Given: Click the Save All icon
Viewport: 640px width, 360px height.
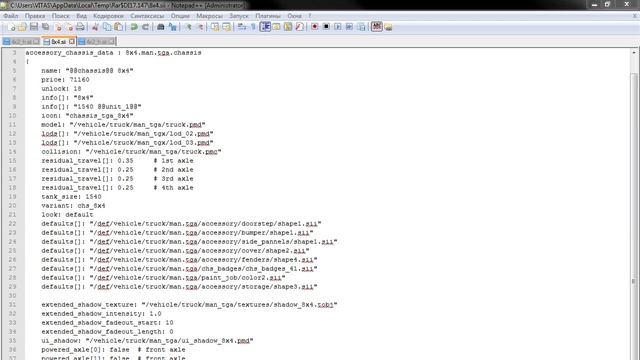Looking at the screenshot, I should [45, 27].
